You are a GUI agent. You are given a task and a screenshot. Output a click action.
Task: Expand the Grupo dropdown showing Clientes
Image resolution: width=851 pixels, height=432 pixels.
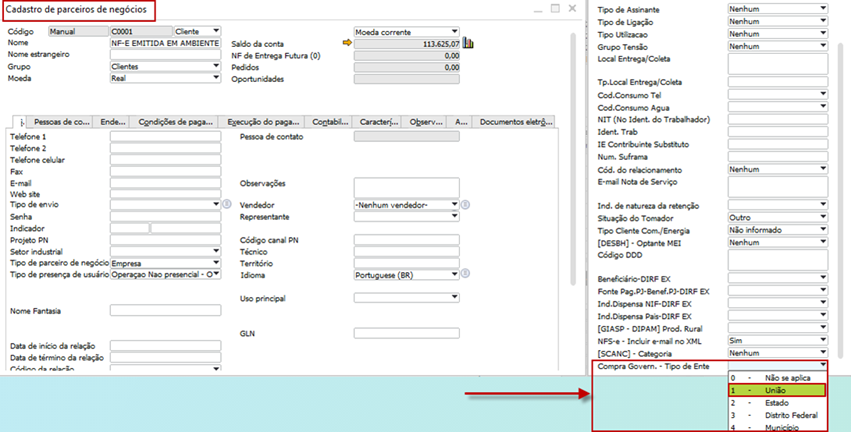pyautogui.click(x=216, y=67)
